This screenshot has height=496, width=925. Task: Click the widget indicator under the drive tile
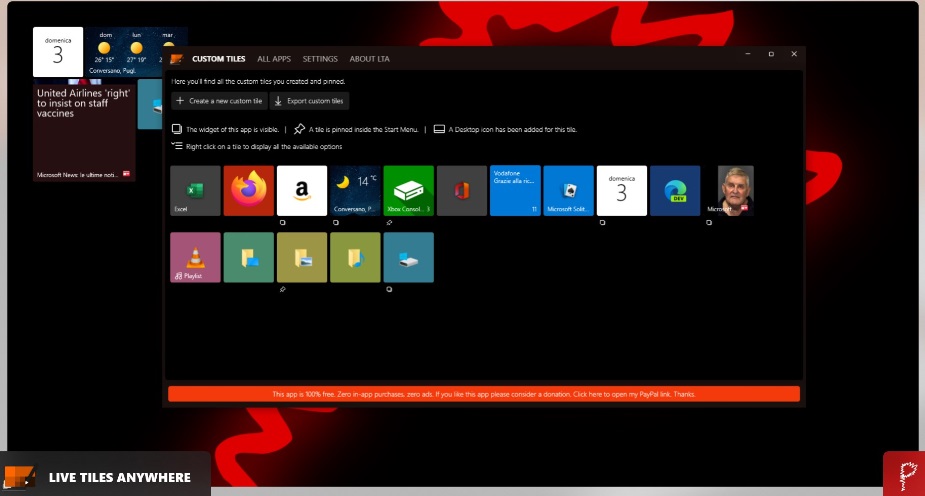pyautogui.click(x=389, y=289)
